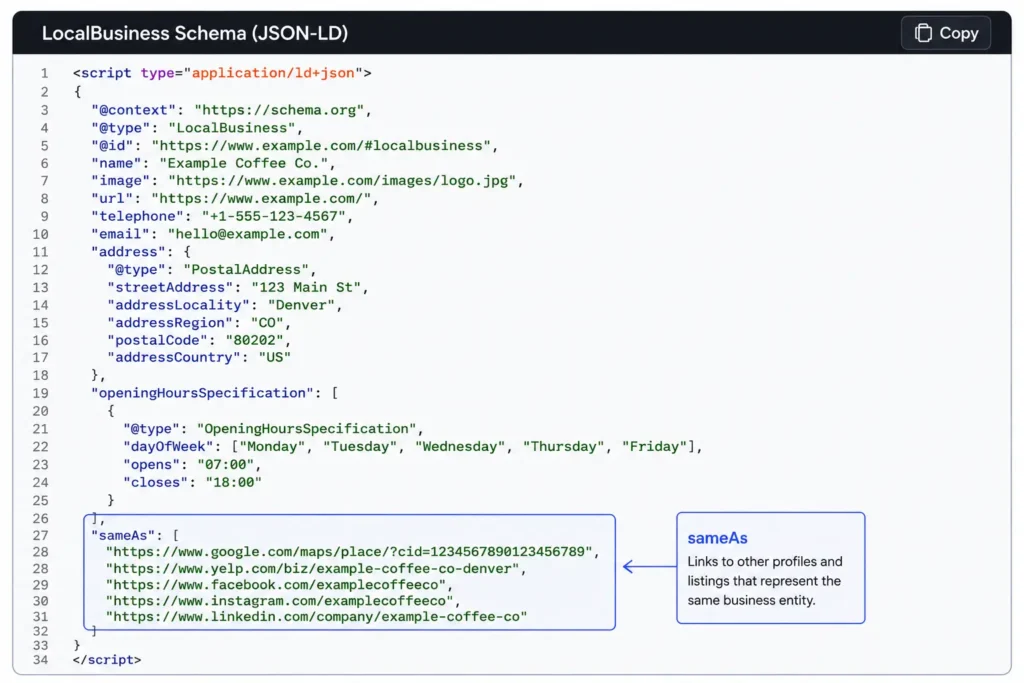1024x683 pixels.
Task: Click the "https://www.example.com/" url value
Action: click(x=261, y=199)
